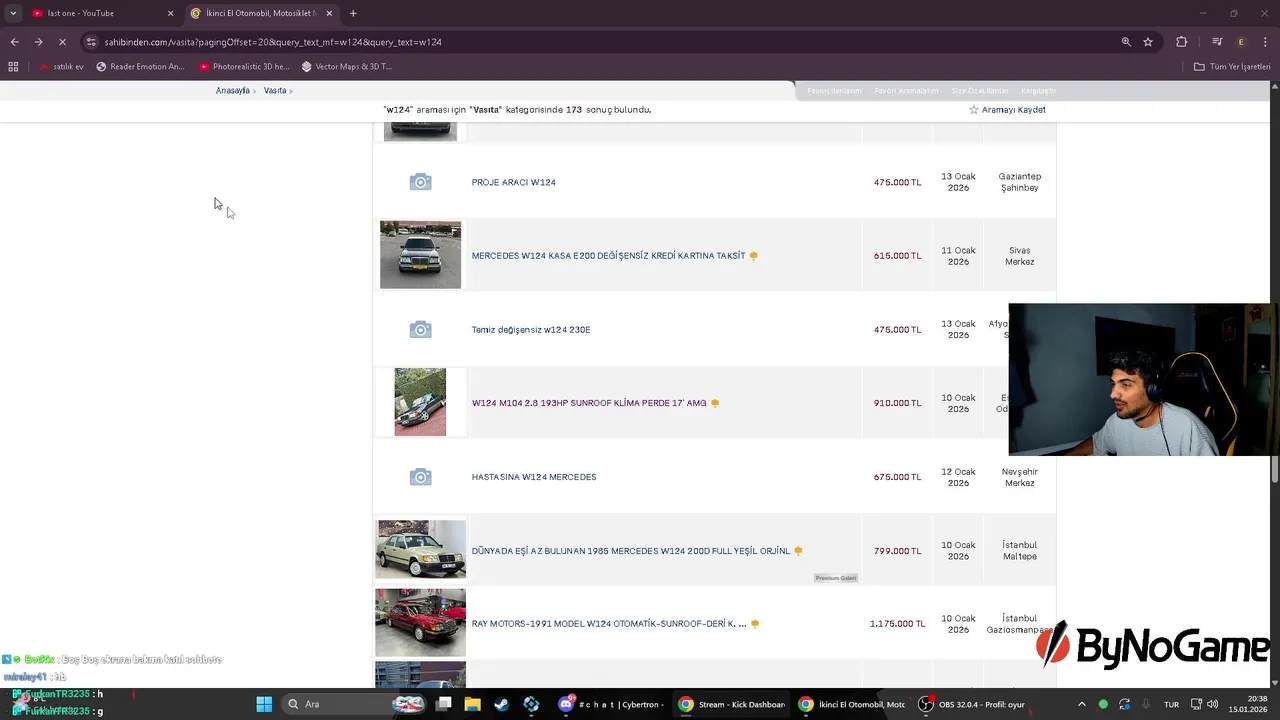Viewport: 1280px width, 720px height.
Task: Click the badge icon beside W124 M104 title
Action: pos(715,403)
